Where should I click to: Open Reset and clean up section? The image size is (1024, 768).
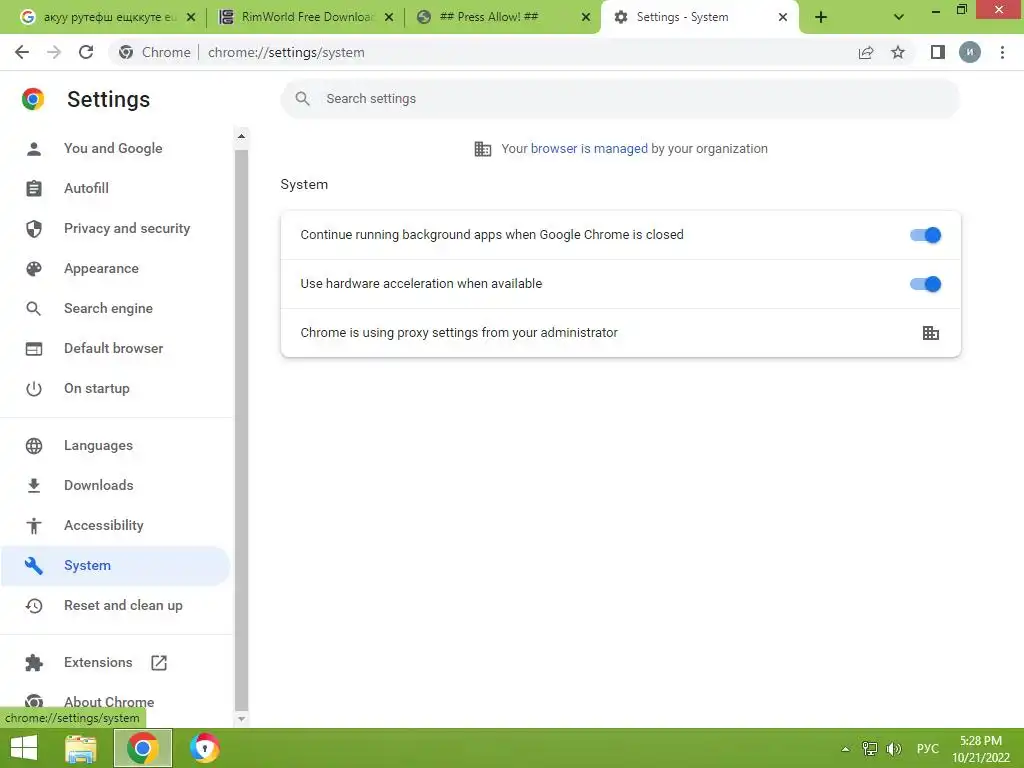coord(123,605)
